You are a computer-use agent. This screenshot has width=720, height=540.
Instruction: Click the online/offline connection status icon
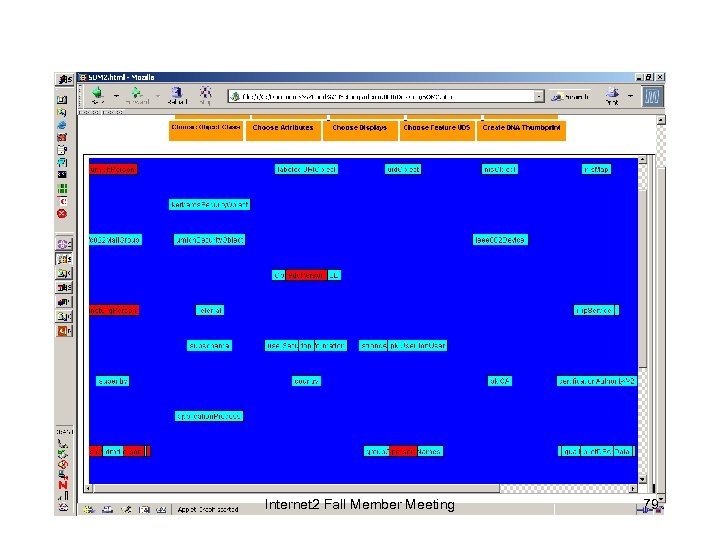[x=643, y=509]
